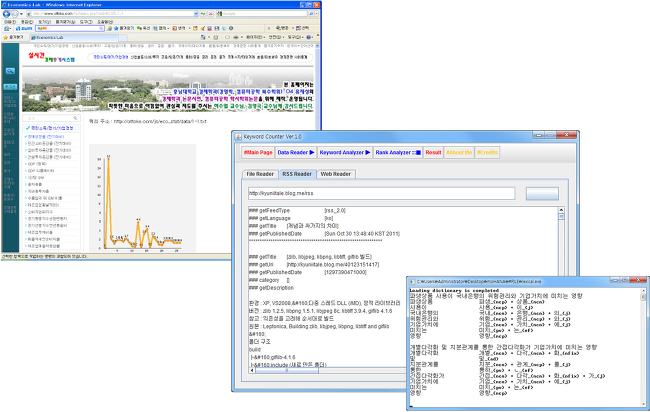Click the help icon in IE command bar
The height and width of the screenshot is (412, 650).
(309, 37)
